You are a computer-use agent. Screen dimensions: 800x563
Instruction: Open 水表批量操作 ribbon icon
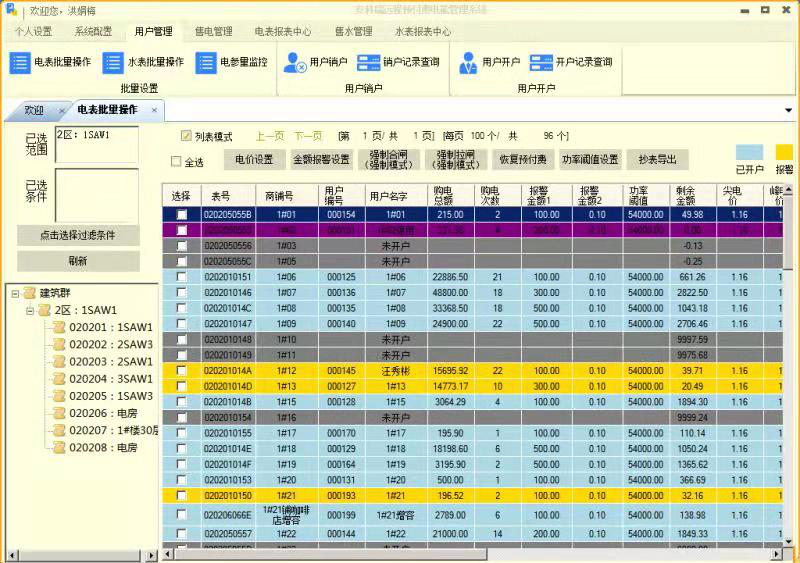pyautogui.click(x=113, y=63)
